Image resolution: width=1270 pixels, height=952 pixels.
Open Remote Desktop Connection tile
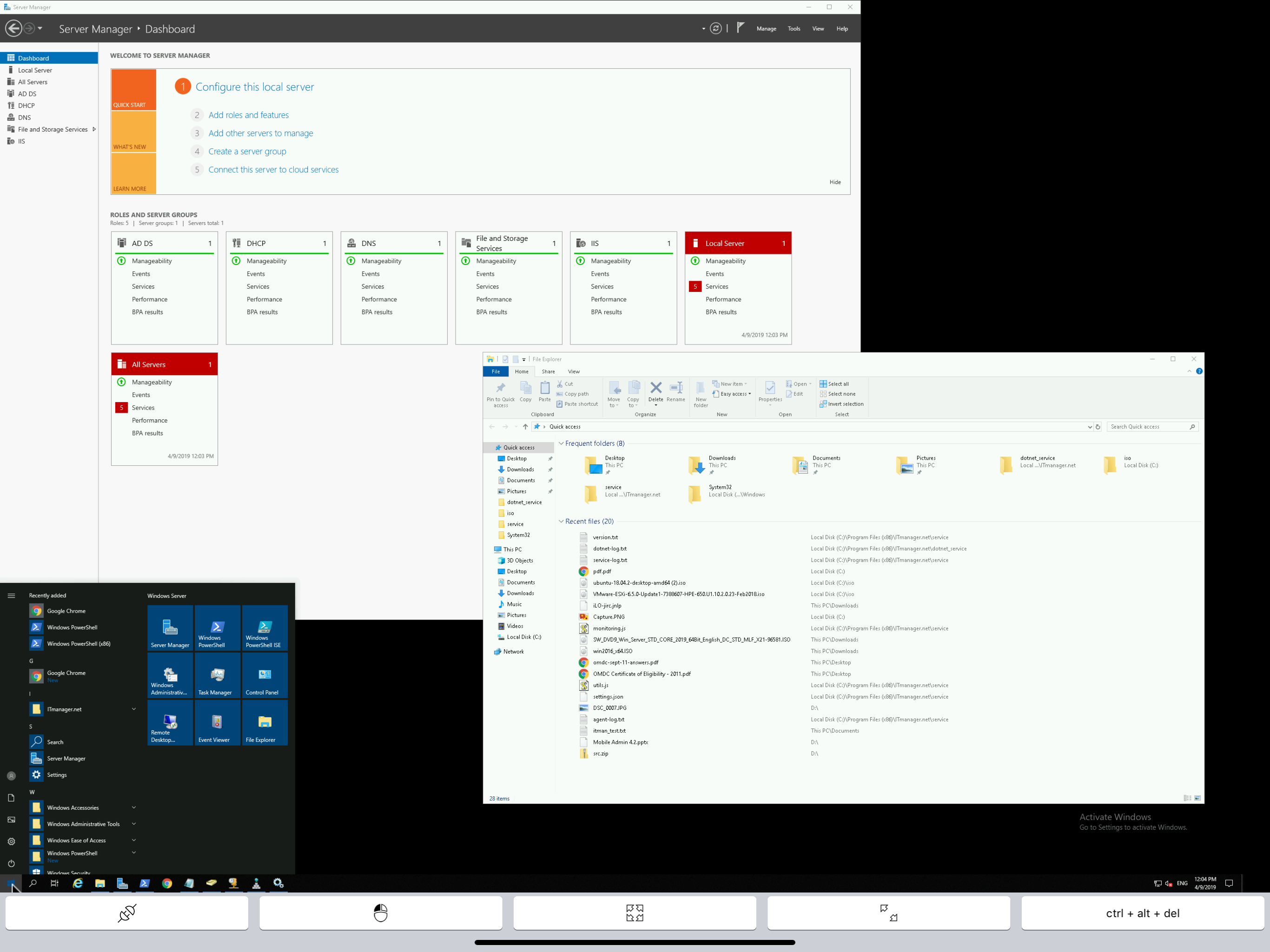tap(170, 723)
